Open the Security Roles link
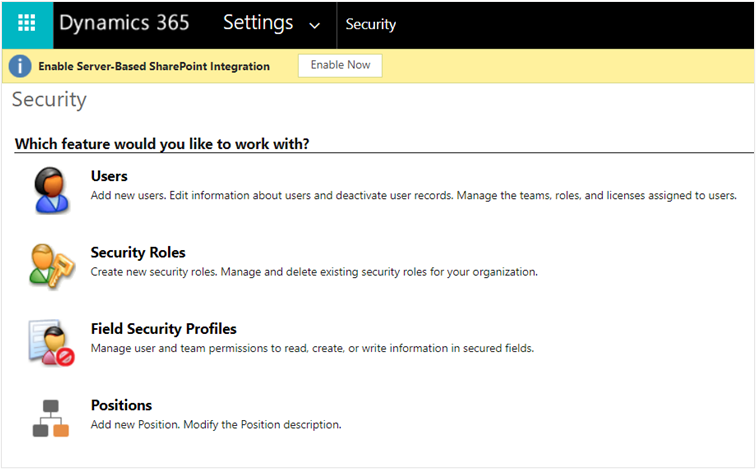Viewport: 756px width, 469px height. [x=138, y=252]
